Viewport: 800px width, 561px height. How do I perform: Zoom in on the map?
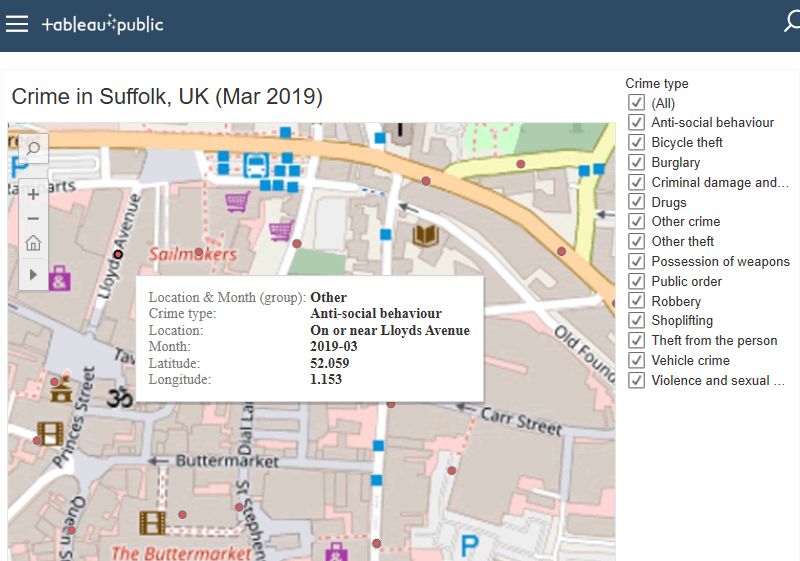[33, 194]
